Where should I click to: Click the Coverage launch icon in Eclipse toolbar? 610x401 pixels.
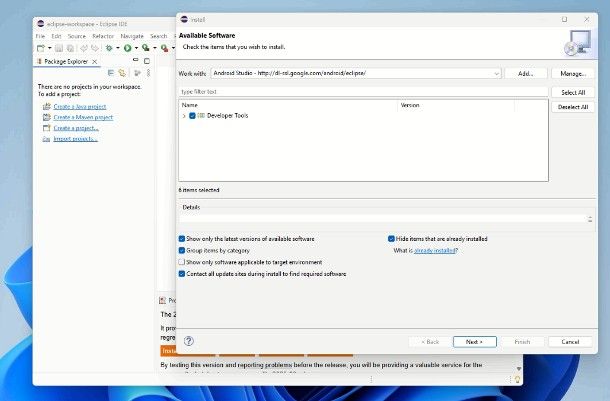pyautogui.click(x=145, y=48)
